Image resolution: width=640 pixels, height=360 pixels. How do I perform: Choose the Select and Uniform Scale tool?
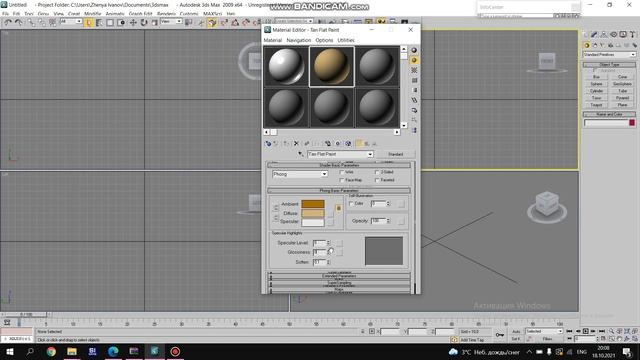154,23
